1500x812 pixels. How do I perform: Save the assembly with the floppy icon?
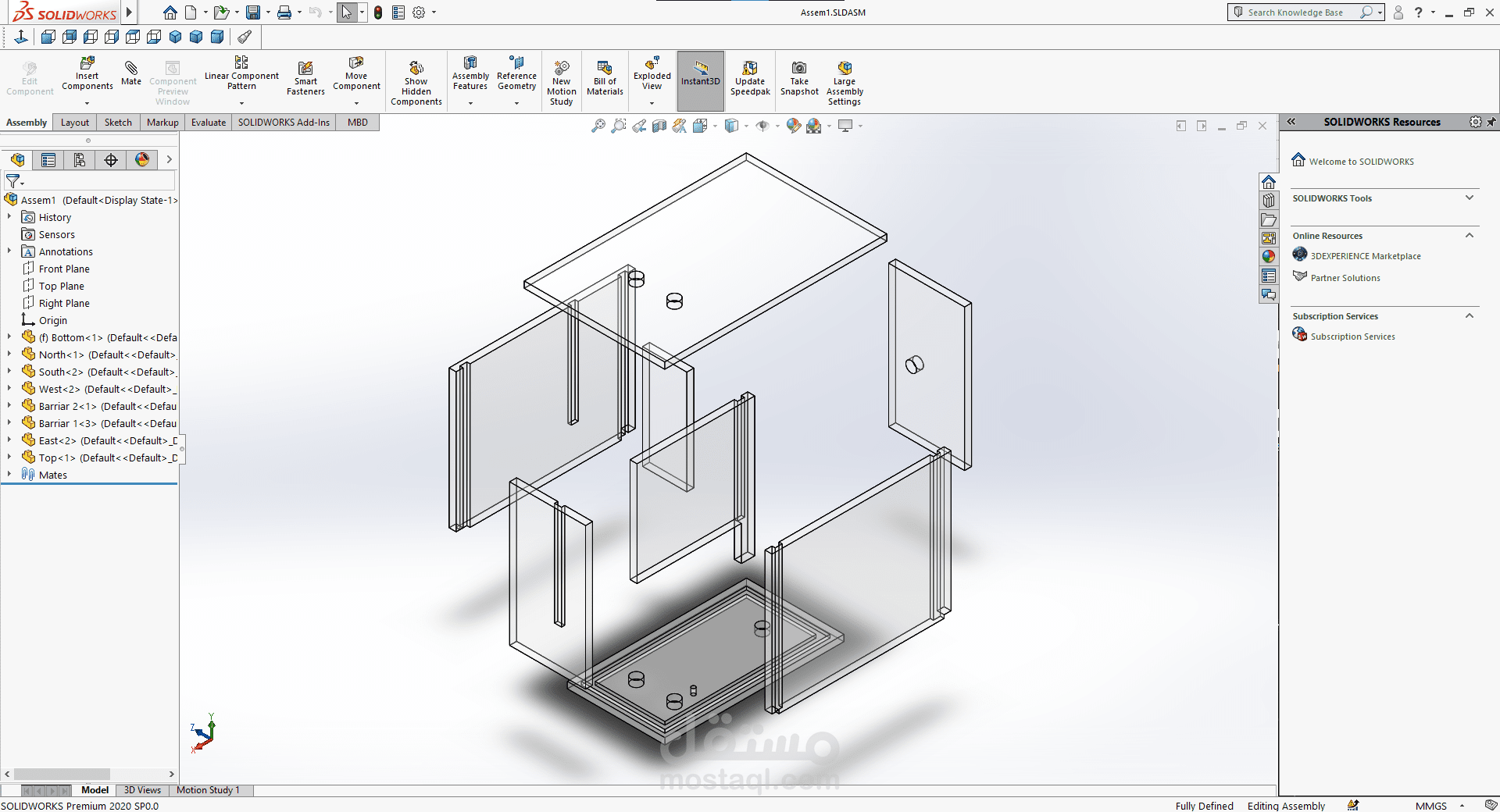tap(252, 12)
